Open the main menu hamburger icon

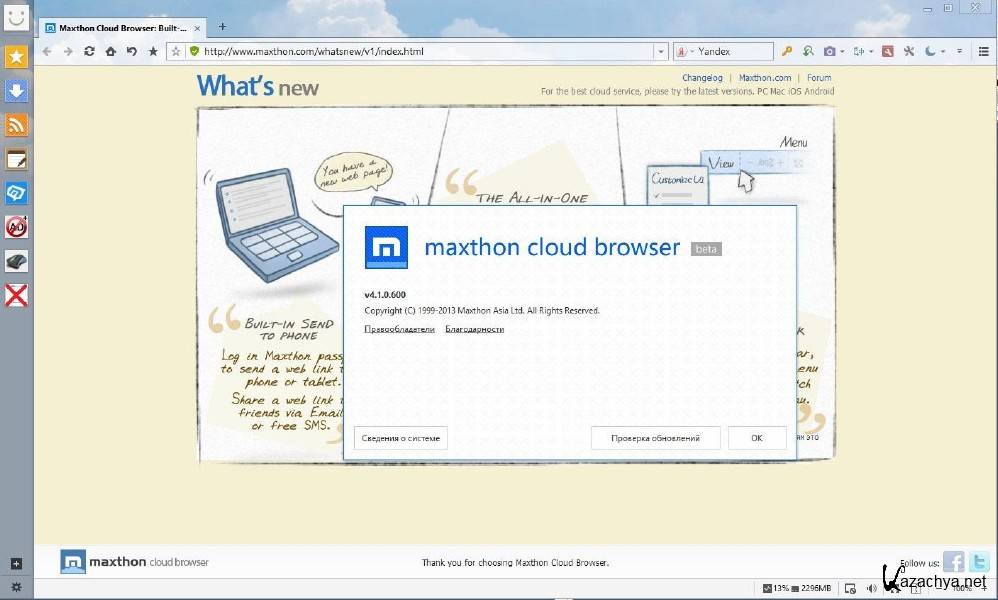coord(984,51)
